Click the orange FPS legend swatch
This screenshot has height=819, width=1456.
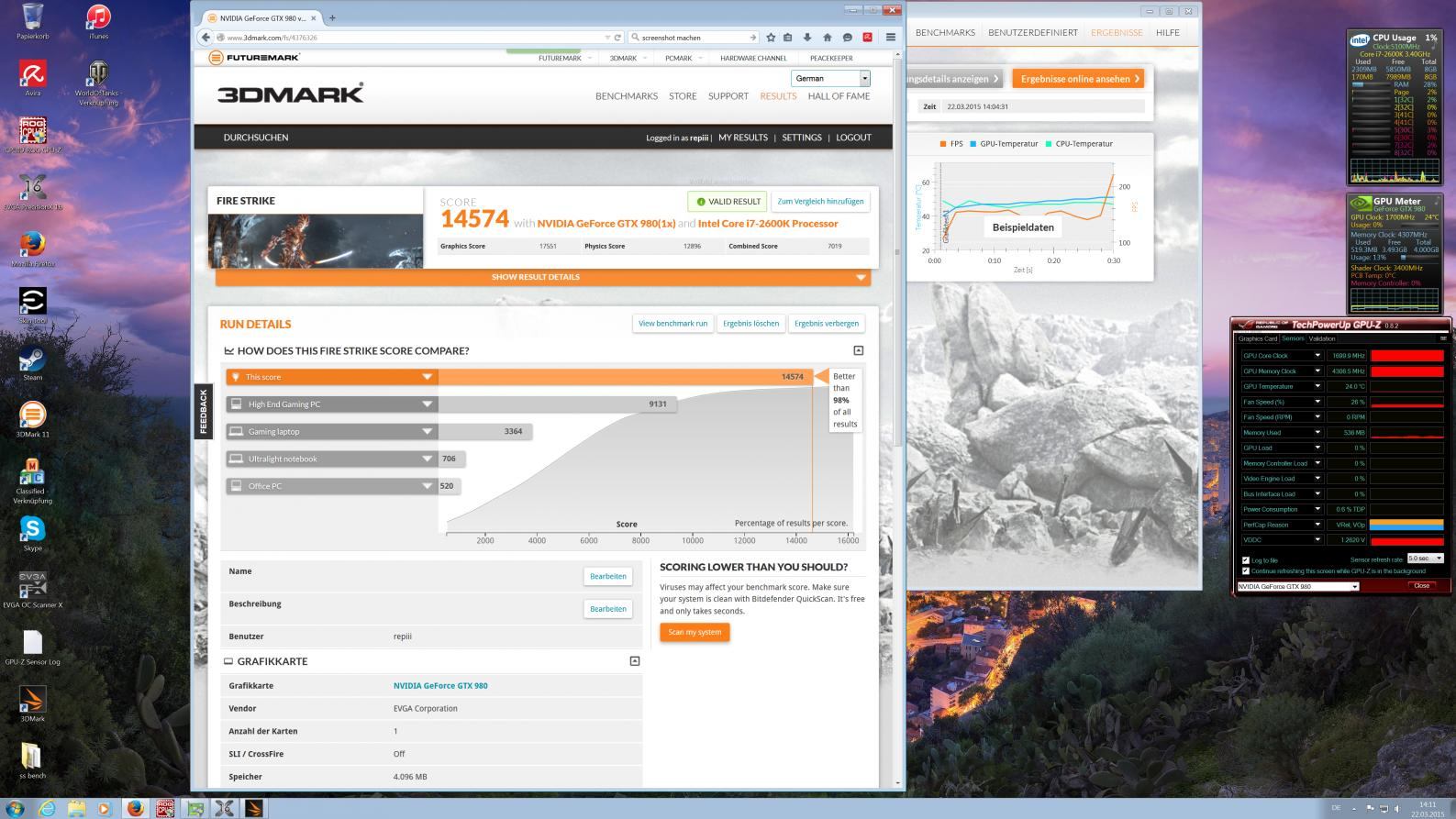(943, 144)
